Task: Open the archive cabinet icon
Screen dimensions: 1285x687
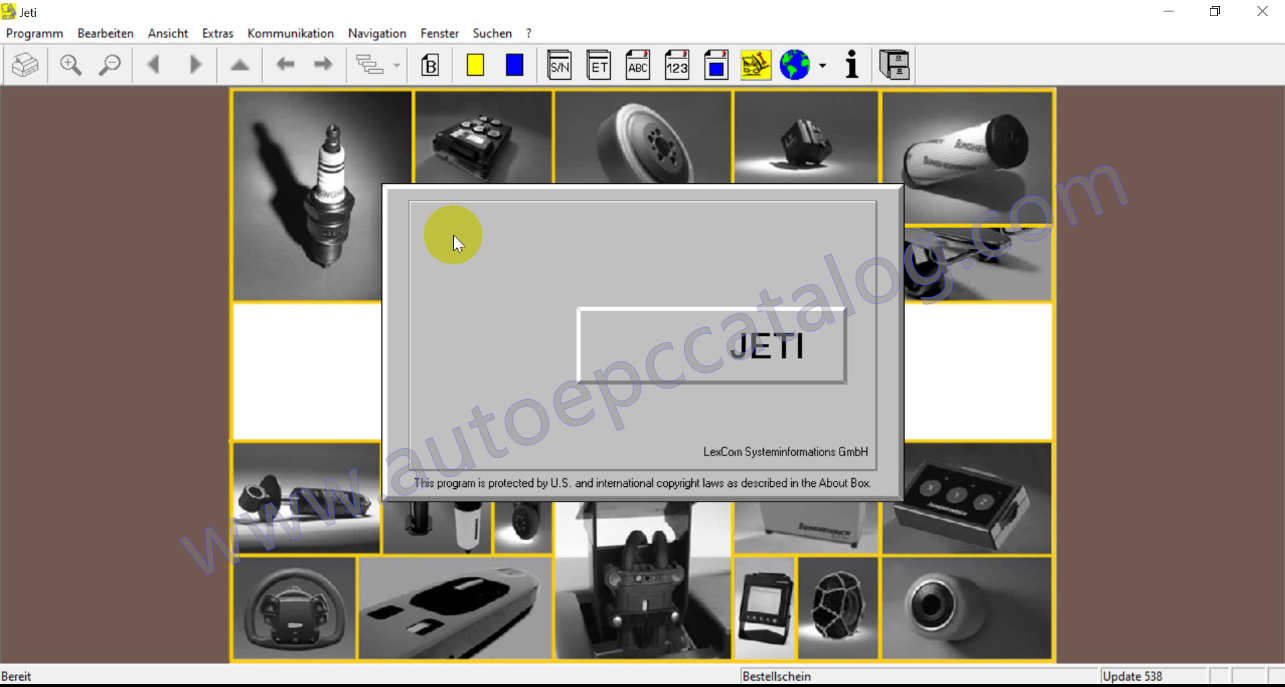Action: point(894,64)
